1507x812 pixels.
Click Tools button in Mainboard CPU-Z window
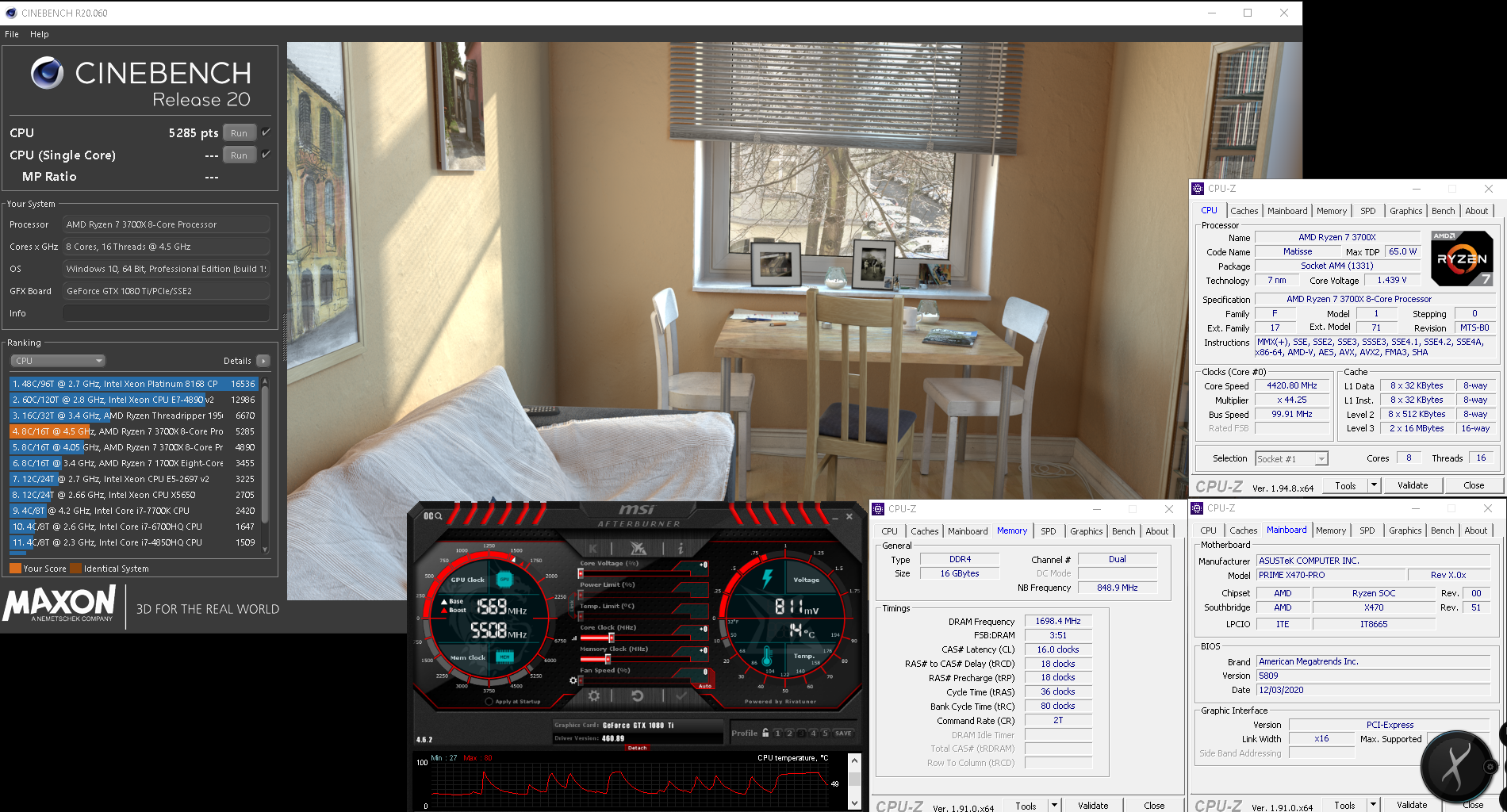click(x=1344, y=805)
